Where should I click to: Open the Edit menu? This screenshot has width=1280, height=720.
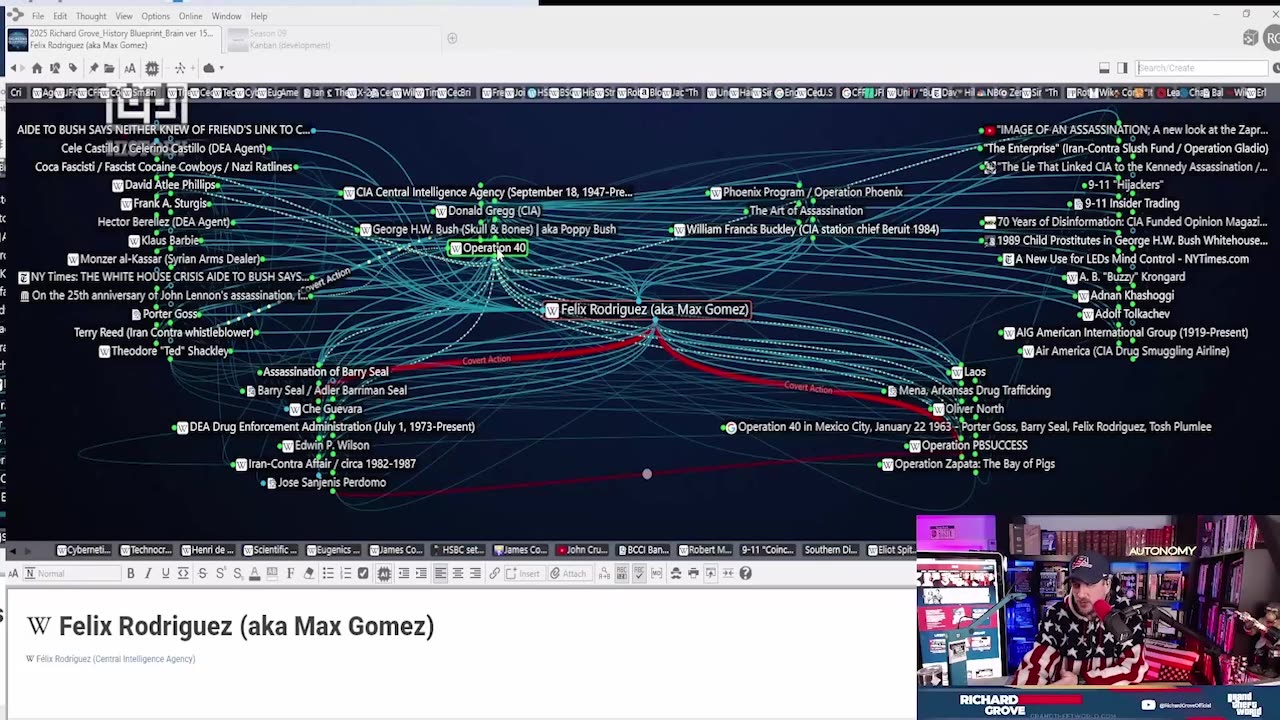pos(60,16)
